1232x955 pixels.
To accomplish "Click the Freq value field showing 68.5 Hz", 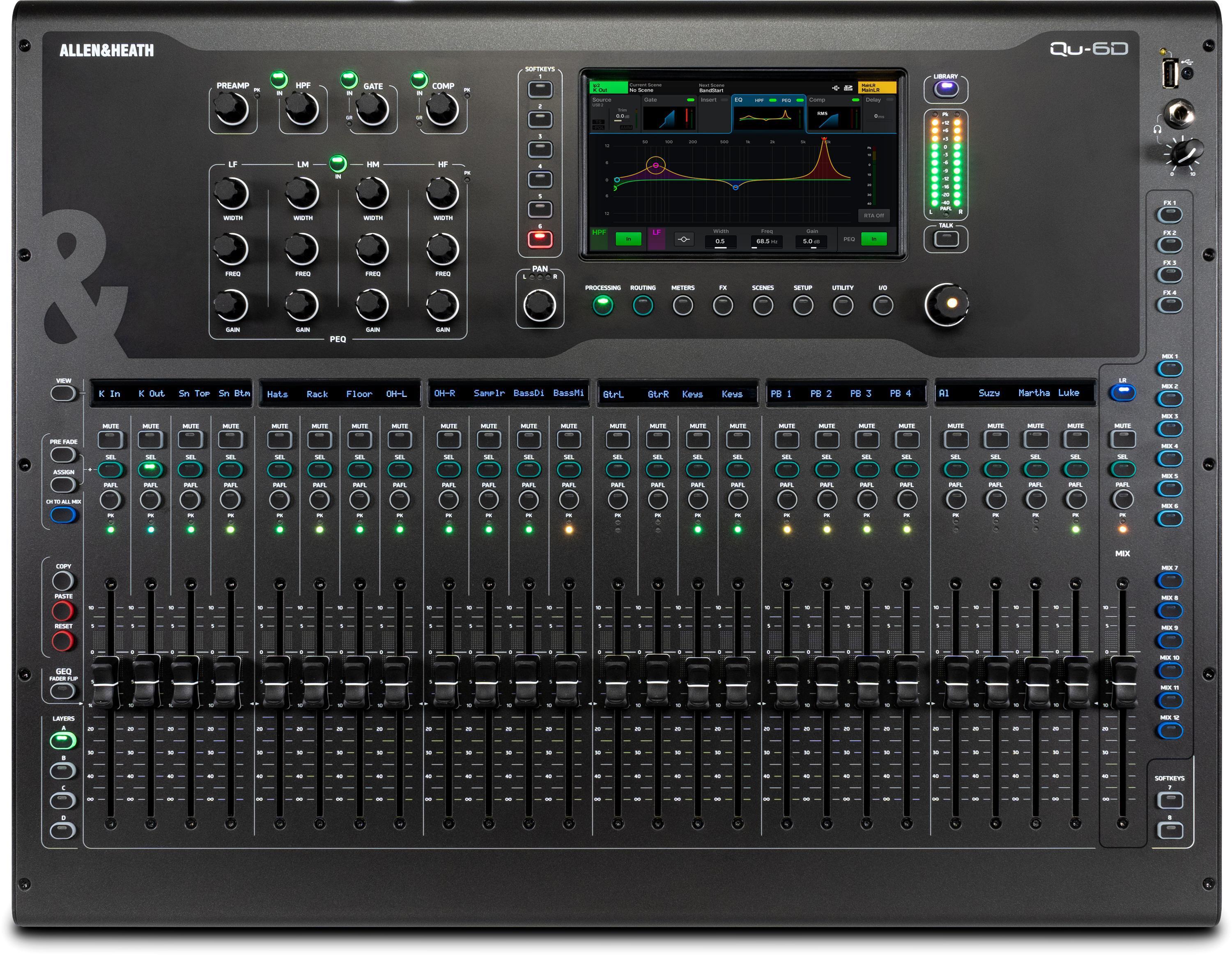I will click(x=767, y=241).
